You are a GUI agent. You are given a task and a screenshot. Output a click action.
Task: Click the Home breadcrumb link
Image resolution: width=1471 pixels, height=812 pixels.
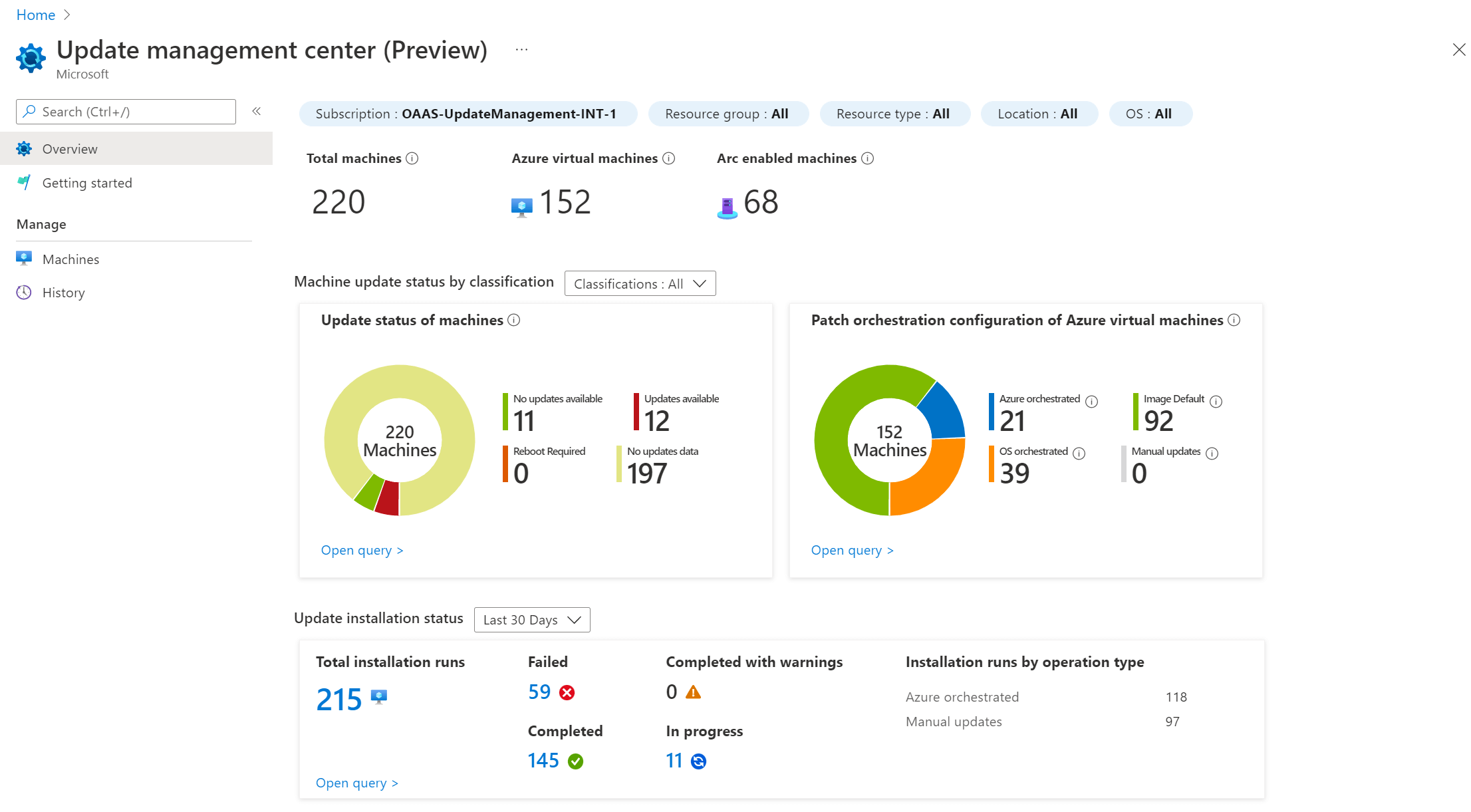point(36,15)
